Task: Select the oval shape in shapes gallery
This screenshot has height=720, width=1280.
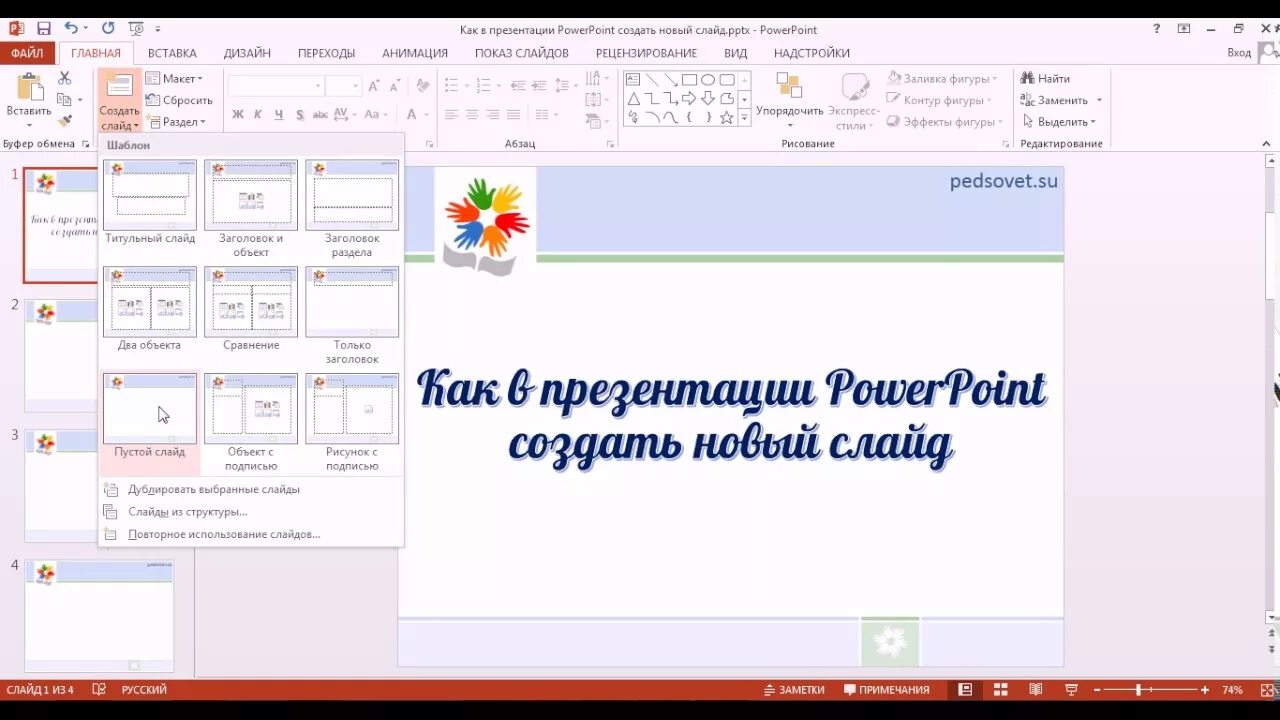Action: tap(708, 80)
